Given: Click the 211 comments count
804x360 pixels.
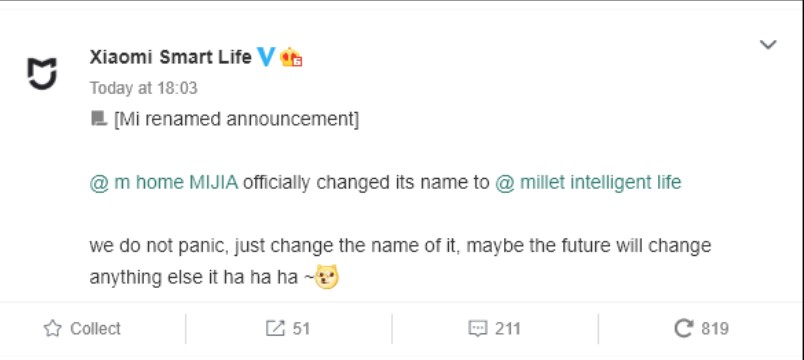Looking at the screenshot, I should pos(508,328).
